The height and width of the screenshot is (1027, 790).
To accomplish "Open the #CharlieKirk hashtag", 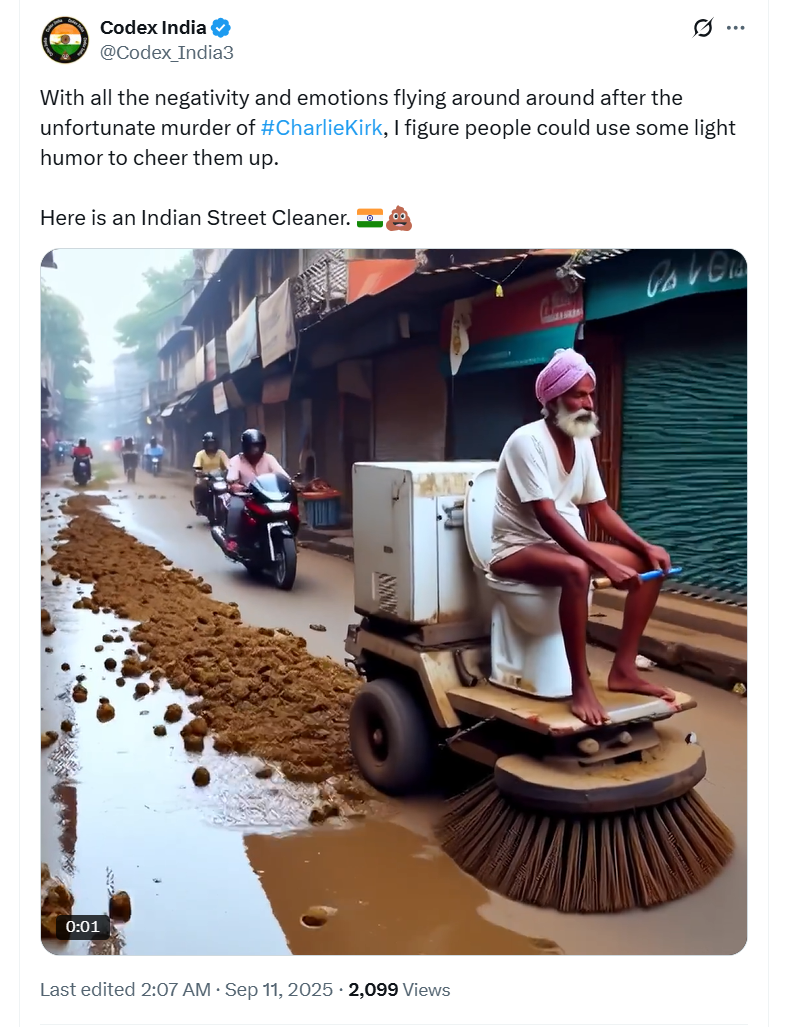I will click(322, 128).
